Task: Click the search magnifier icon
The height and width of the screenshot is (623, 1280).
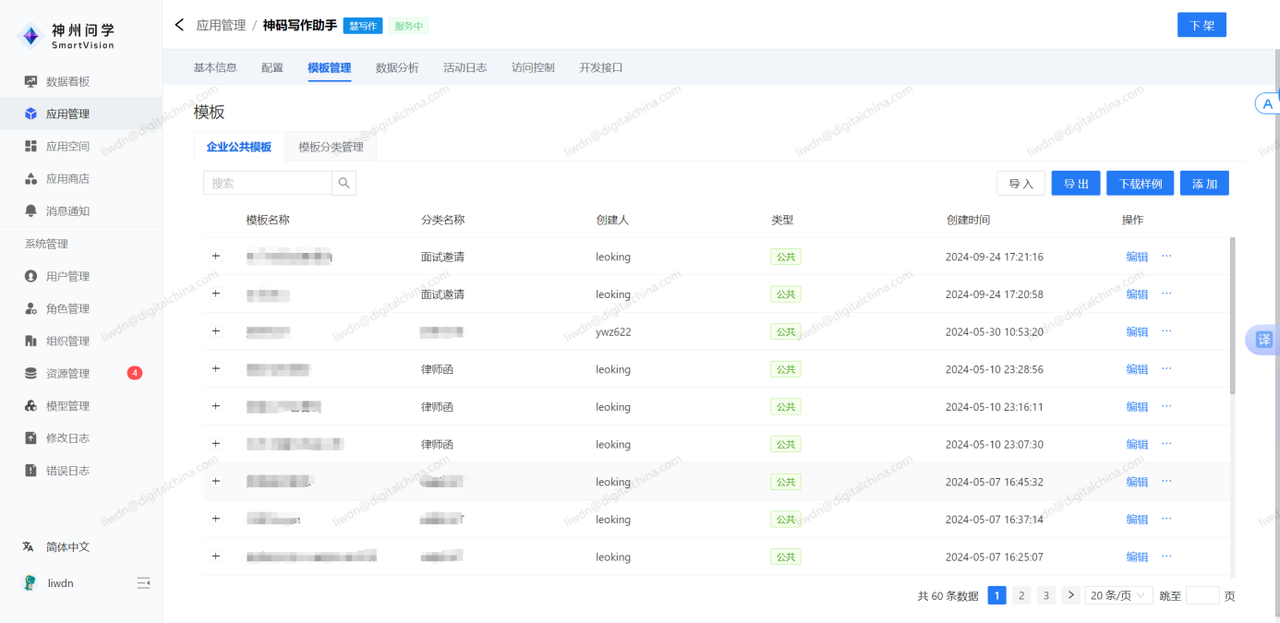Action: point(344,183)
